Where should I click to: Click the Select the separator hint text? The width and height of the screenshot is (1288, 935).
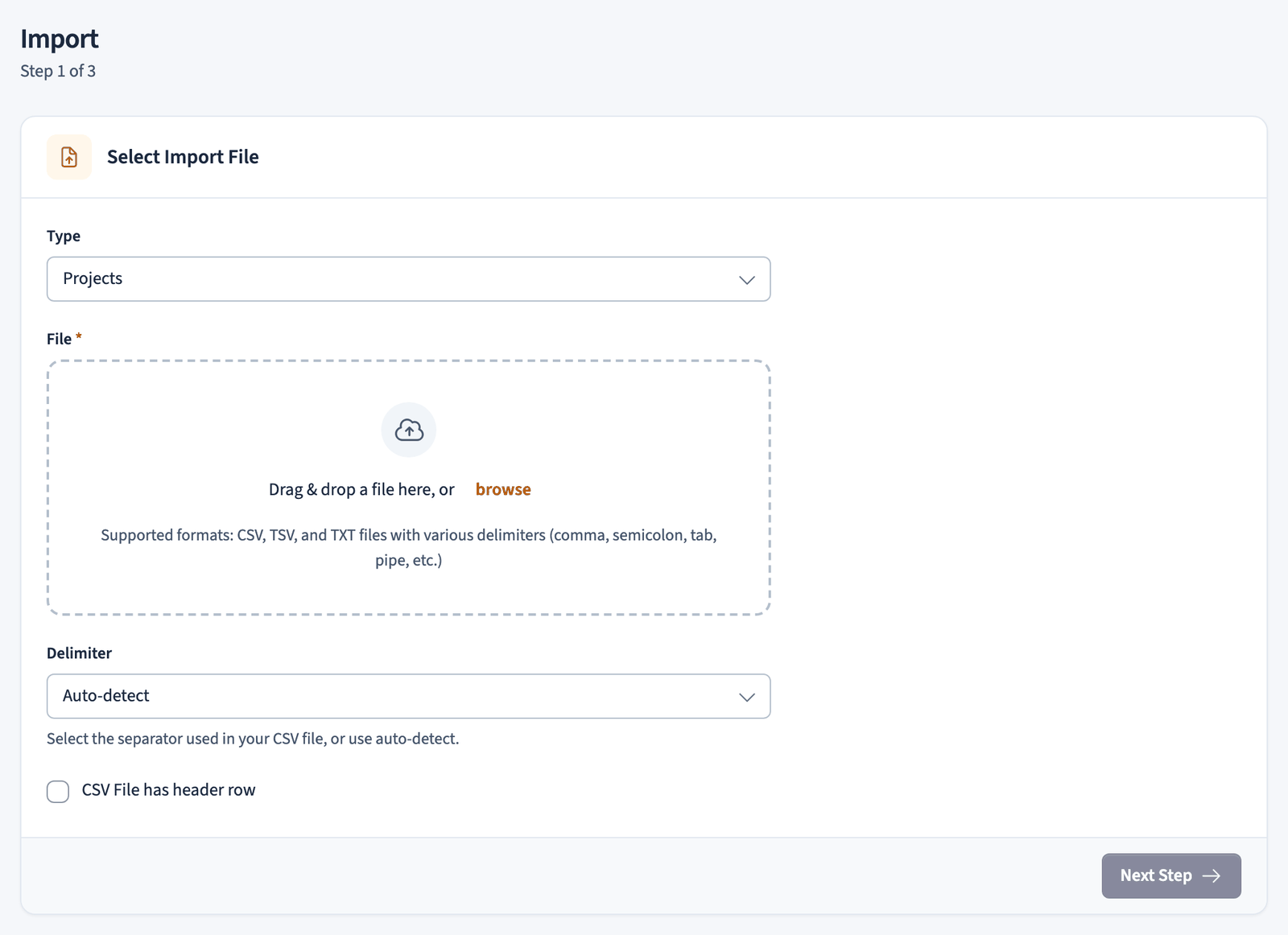pos(253,739)
